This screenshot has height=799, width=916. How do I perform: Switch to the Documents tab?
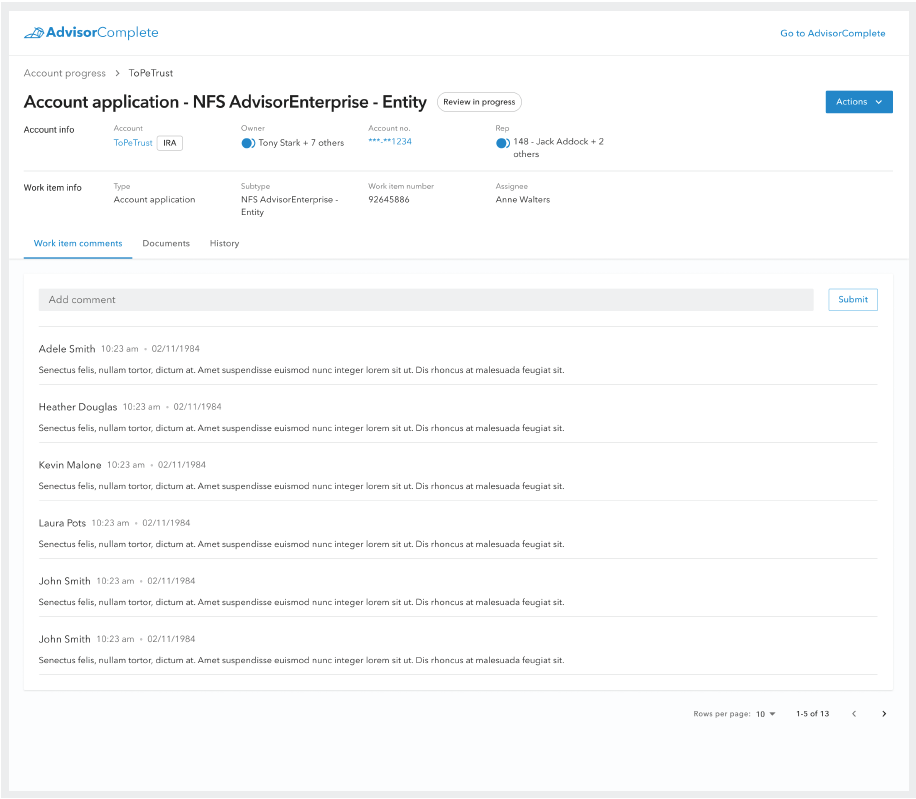coord(166,243)
